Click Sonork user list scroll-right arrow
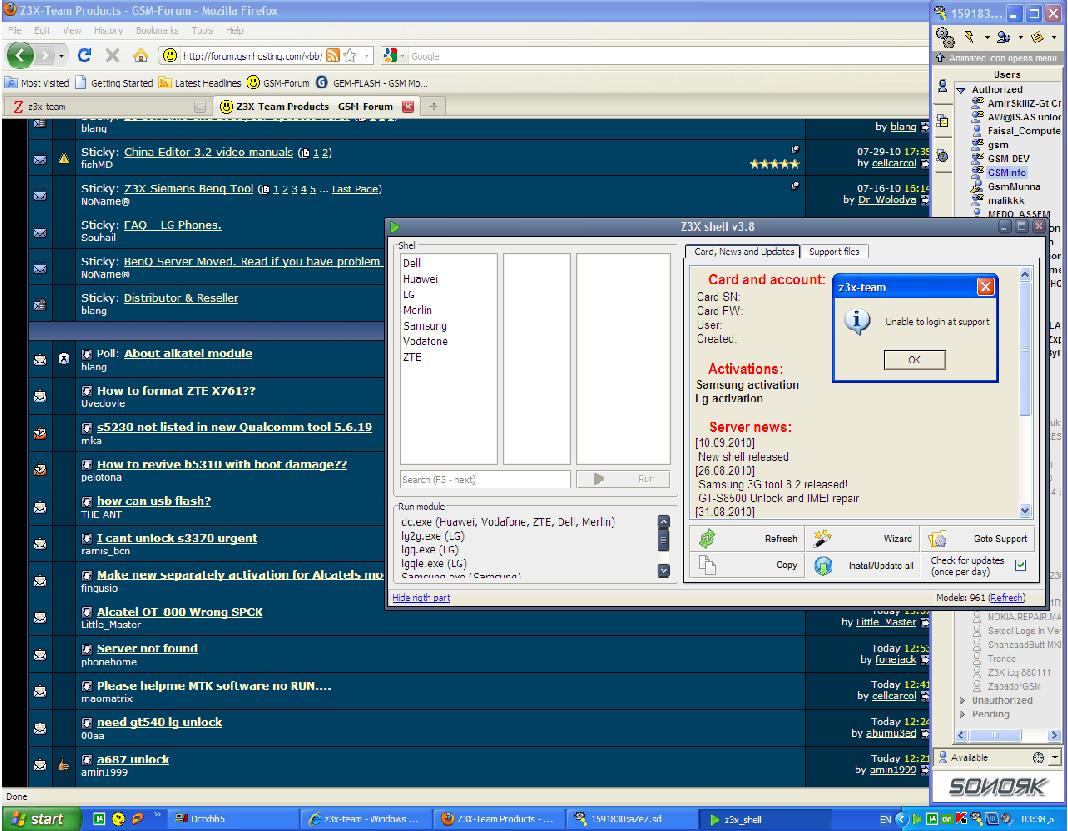 pyautogui.click(x=1054, y=735)
